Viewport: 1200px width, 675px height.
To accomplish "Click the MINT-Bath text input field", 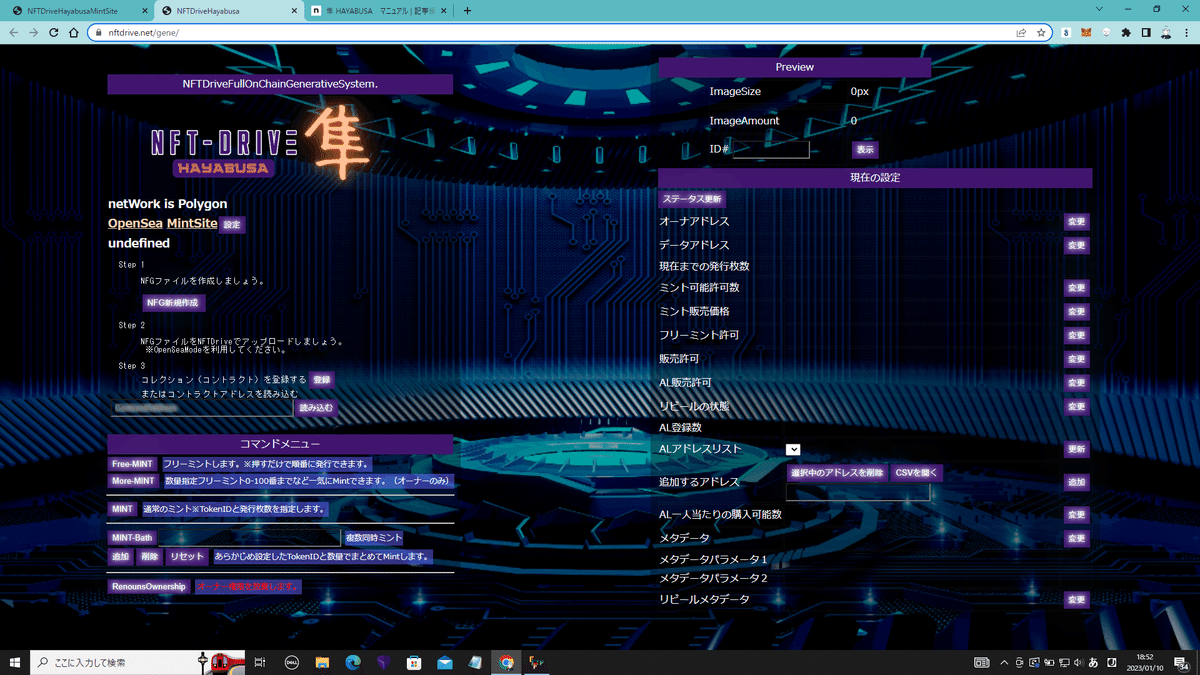I will pos(250,538).
